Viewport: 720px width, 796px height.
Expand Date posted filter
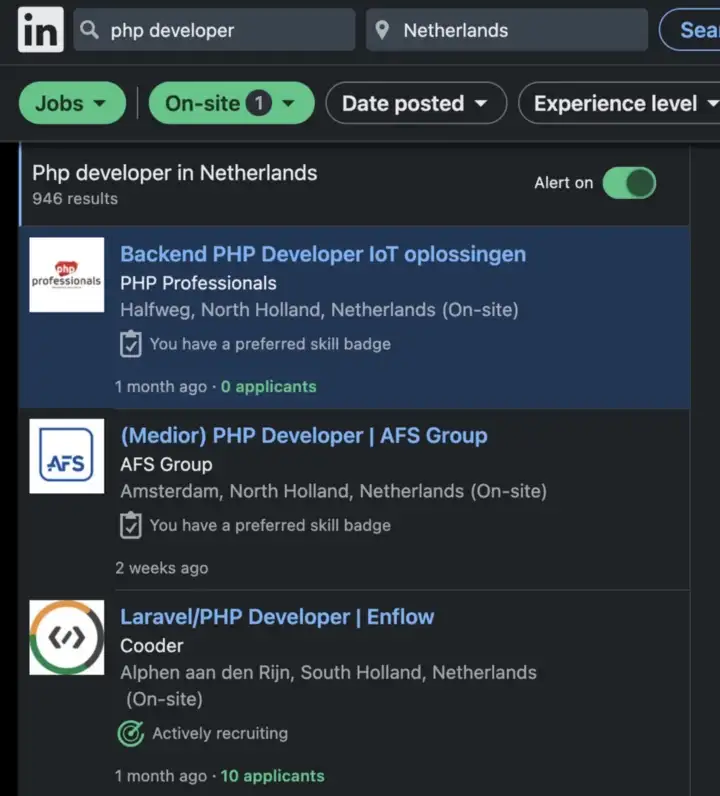coord(416,103)
